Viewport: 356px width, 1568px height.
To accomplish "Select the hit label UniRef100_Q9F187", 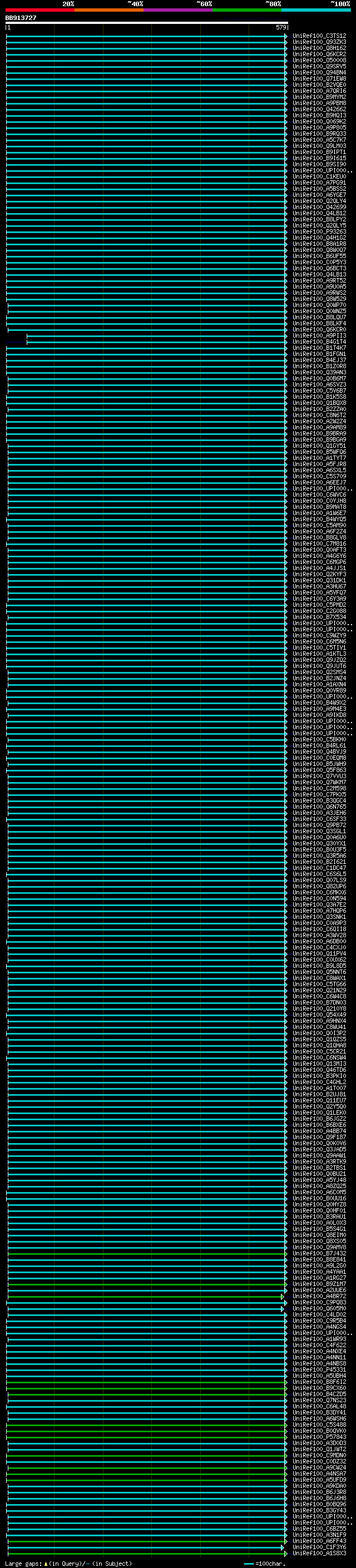I will pyautogui.click(x=319, y=1137).
